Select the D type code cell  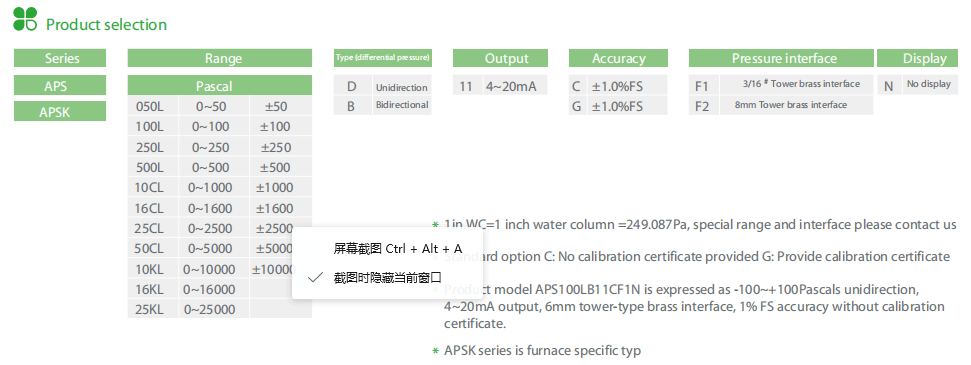click(x=352, y=86)
